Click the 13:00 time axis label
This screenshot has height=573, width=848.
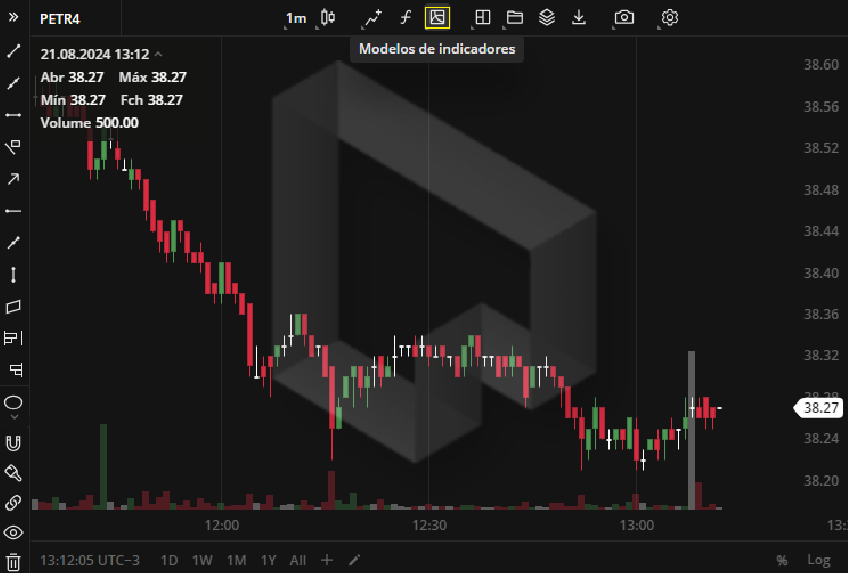point(637,525)
